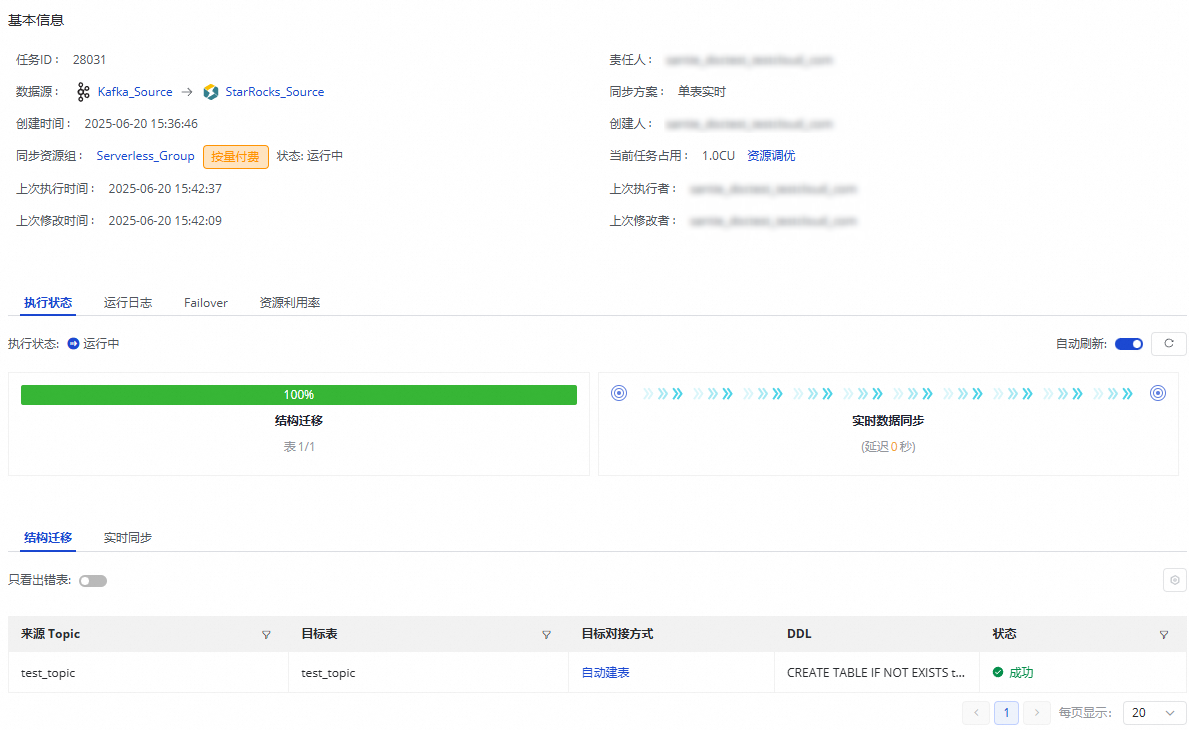Click the 表 1/1 count text

tap(299, 446)
